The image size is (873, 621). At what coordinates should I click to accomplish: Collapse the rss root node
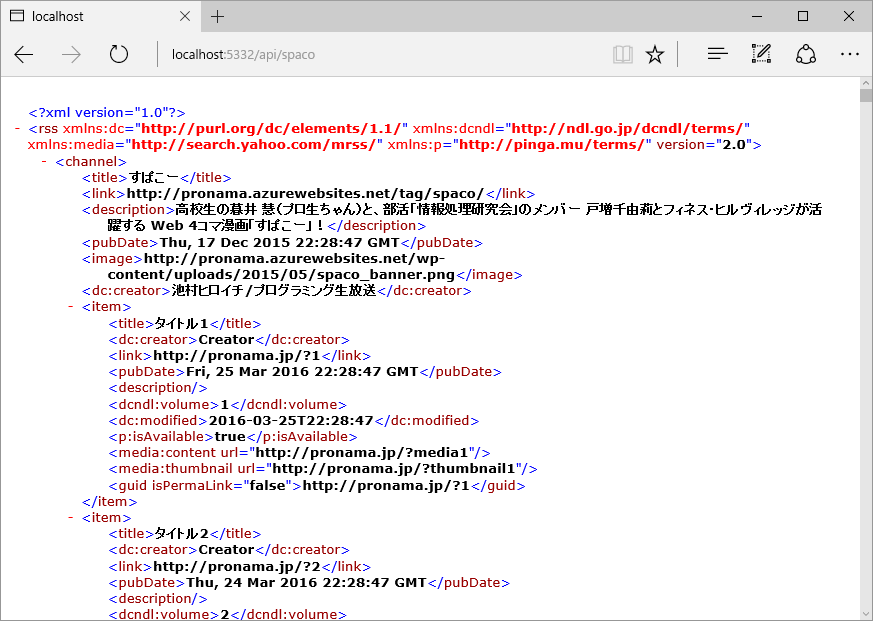(x=18, y=129)
